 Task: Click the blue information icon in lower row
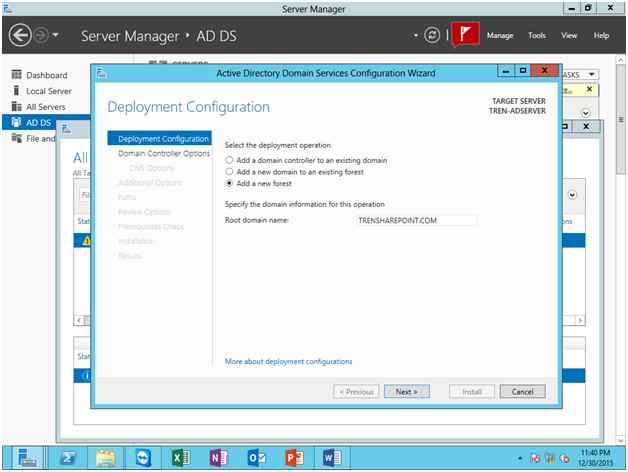click(86, 376)
